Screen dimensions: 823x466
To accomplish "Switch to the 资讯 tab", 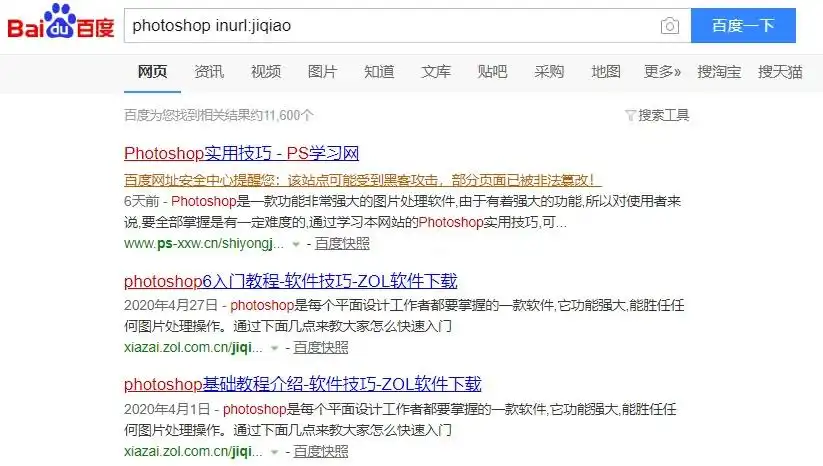I will point(209,72).
